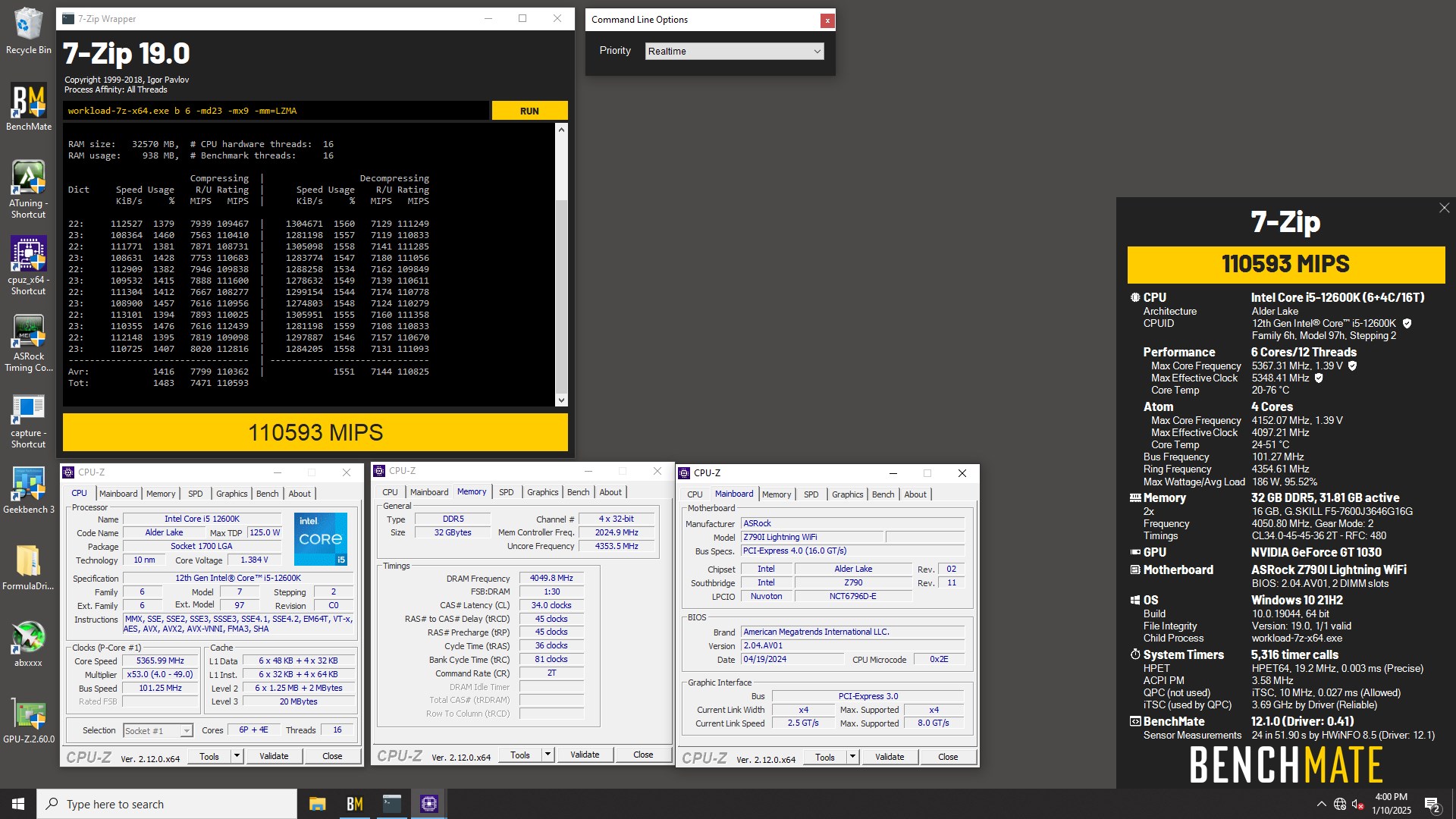
Task: Click the 7-Zip command line input field
Action: click(276, 111)
